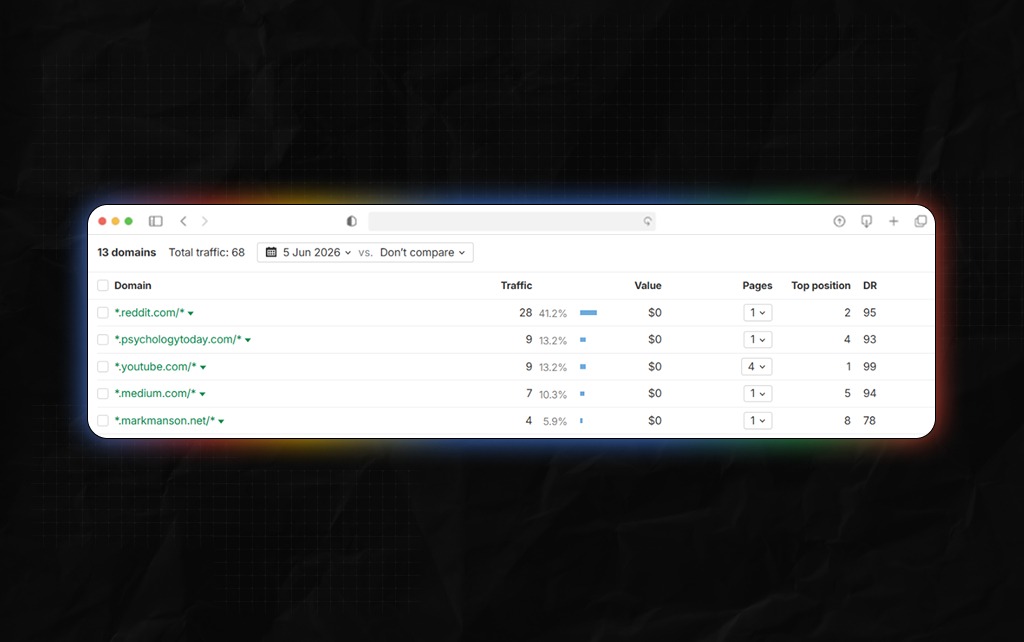Image resolution: width=1024 pixels, height=642 pixels.
Task: Expand pages dropdown for medium.com row
Action: click(x=758, y=394)
